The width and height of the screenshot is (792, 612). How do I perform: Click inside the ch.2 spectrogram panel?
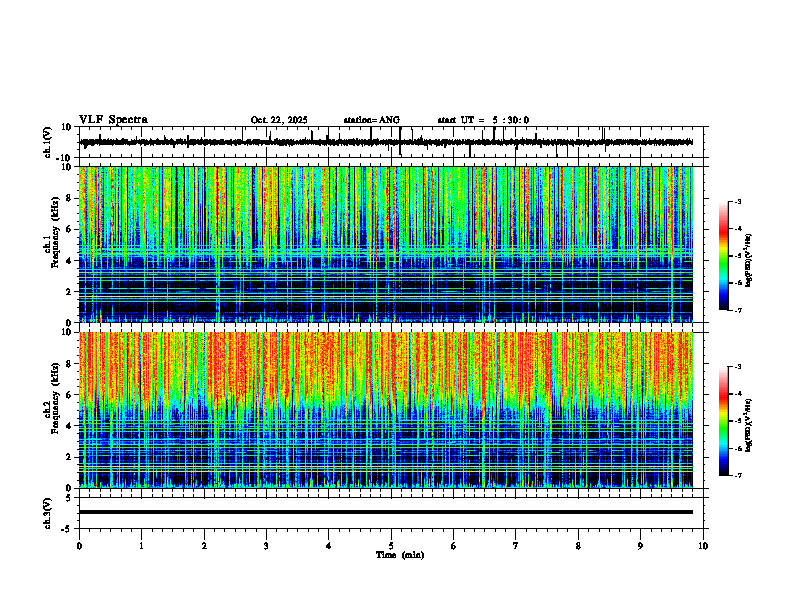coord(386,410)
